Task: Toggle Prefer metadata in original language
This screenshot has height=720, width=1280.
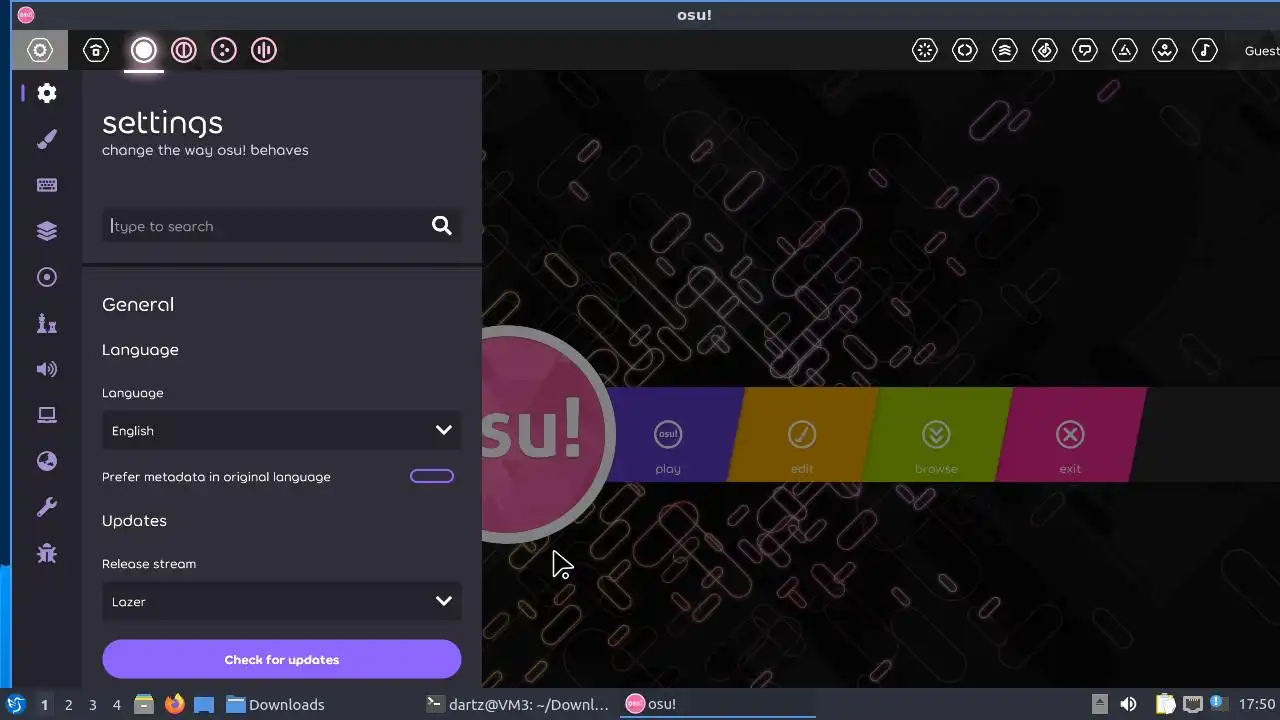Action: [432, 476]
